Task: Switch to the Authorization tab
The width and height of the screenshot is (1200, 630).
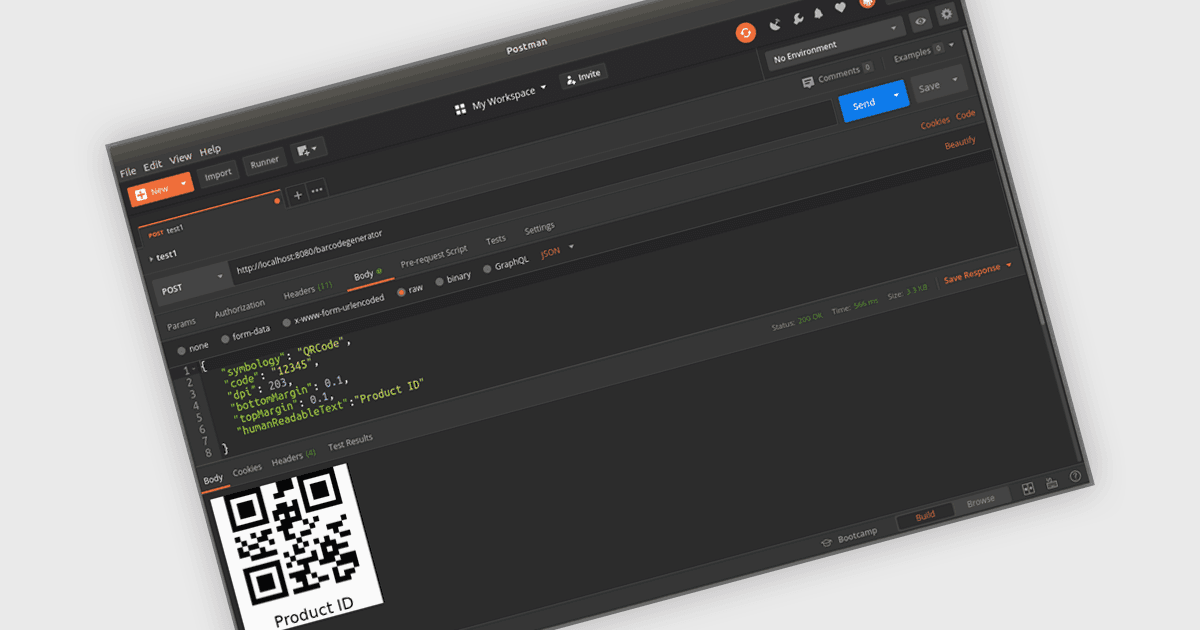Action: click(240, 309)
